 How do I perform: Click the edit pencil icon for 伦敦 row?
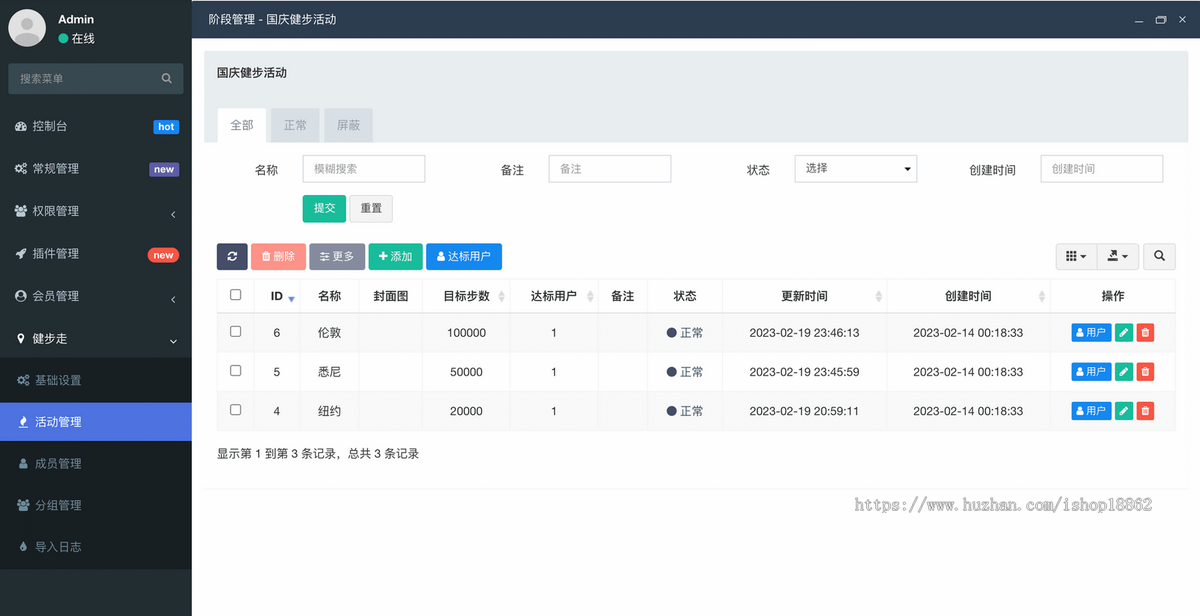point(1122,332)
